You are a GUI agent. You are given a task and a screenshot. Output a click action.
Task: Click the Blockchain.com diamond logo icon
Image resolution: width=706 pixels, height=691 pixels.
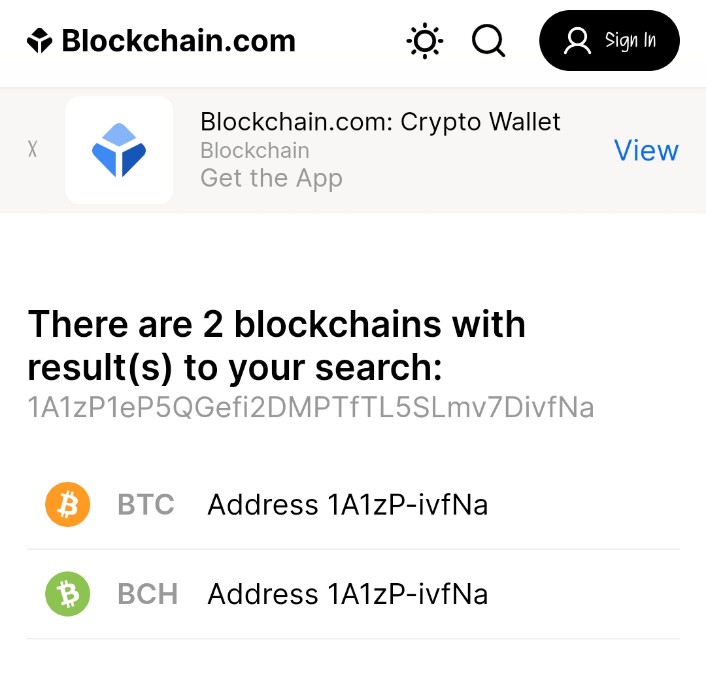(39, 41)
